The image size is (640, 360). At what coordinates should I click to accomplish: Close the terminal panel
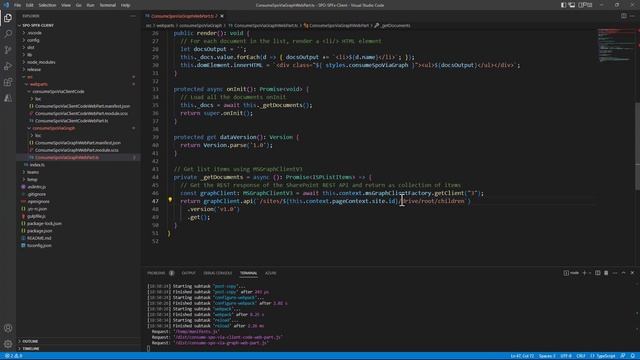tap(632, 273)
